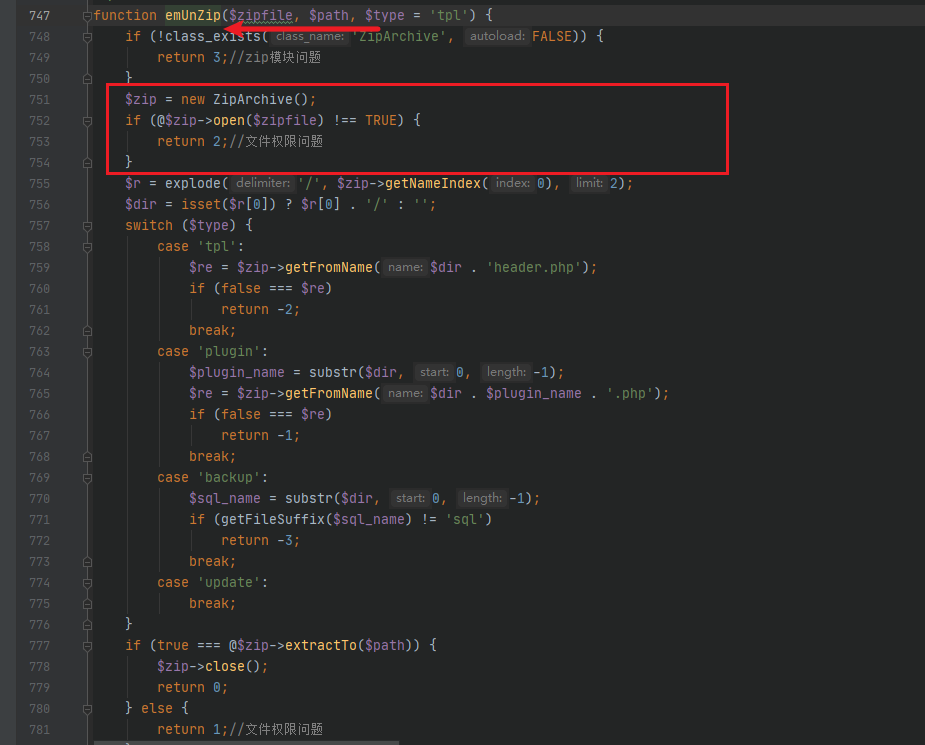Image resolution: width=925 pixels, height=745 pixels.
Task: Click the 'return -3;' statement
Action: (261, 541)
